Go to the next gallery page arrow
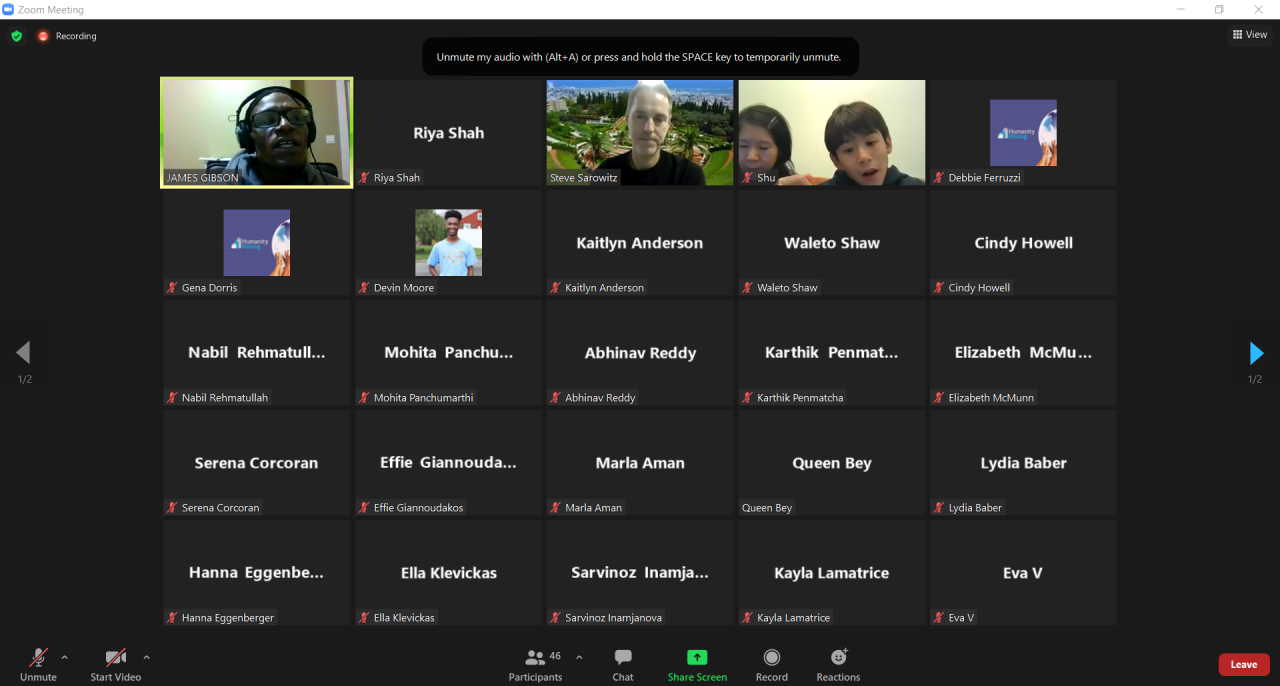Viewport: 1280px width, 686px height. click(1256, 353)
